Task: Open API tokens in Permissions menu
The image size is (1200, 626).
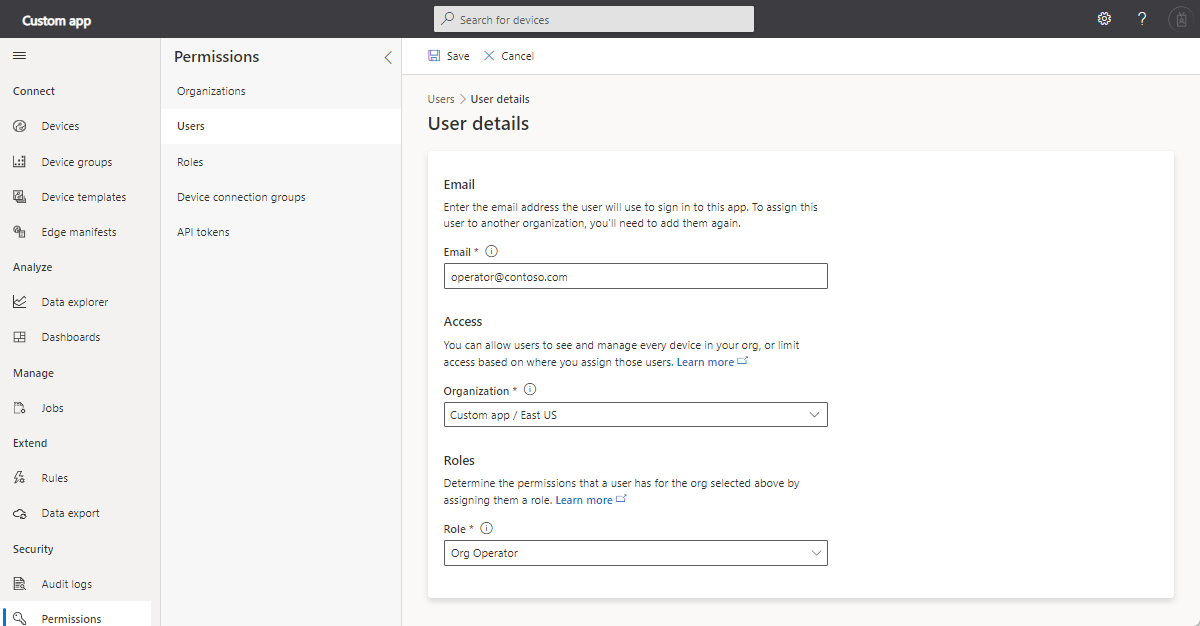Action: (x=203, y=232)
